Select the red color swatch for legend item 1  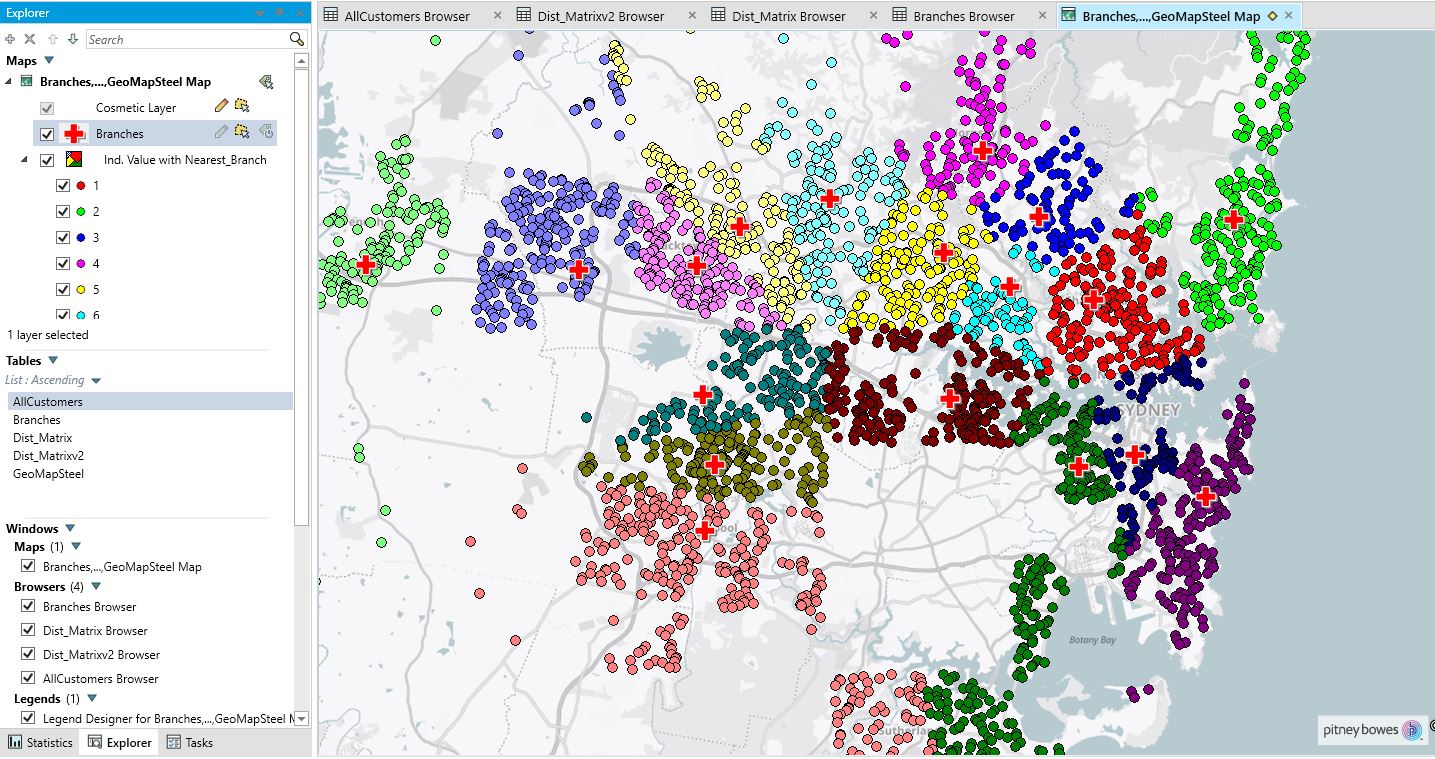coord(82,185)
